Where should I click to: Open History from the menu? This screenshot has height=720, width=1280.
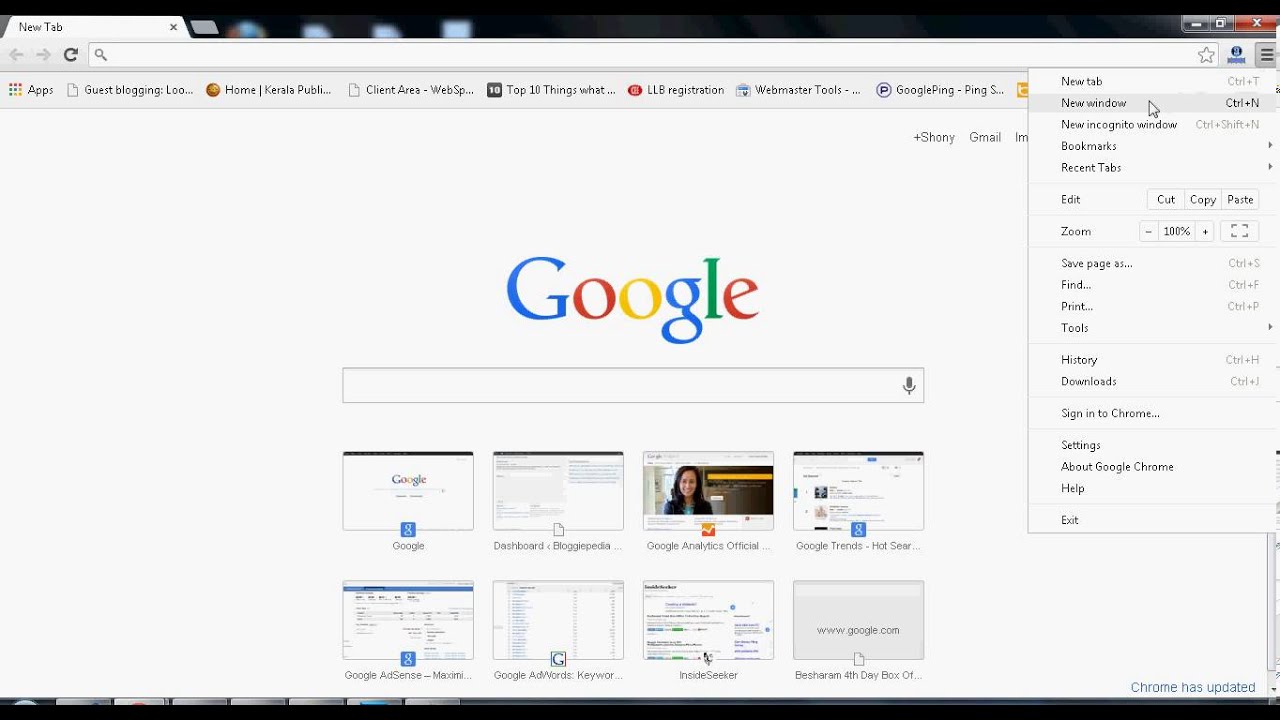tap(1152, 360)
